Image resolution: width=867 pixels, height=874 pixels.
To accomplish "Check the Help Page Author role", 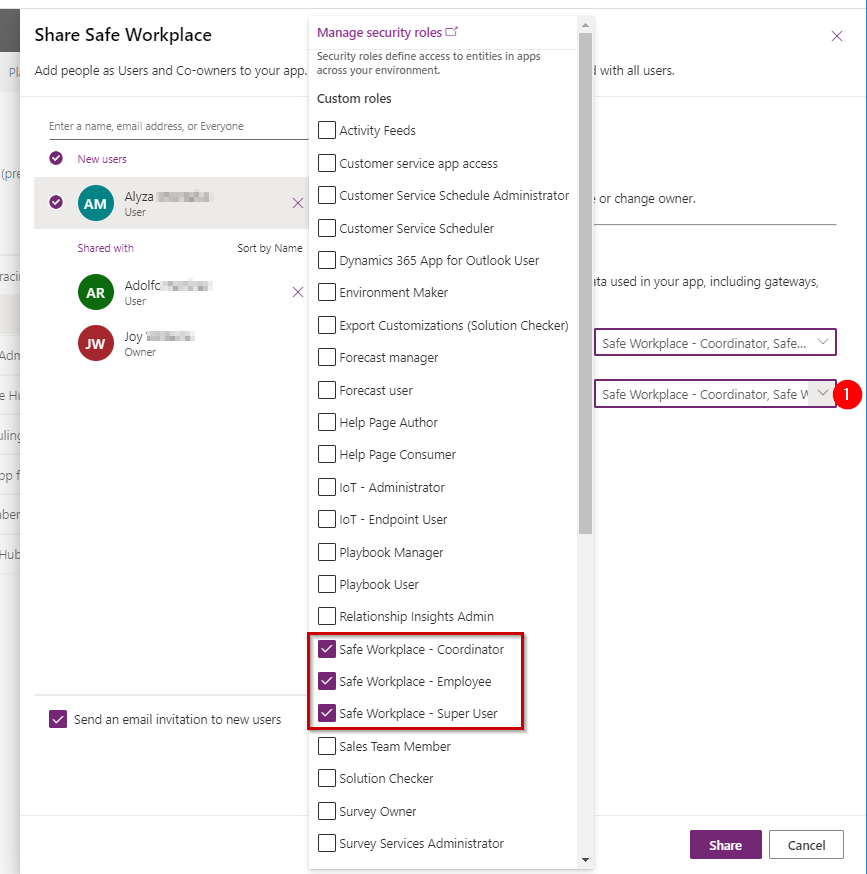I will click(327, 422).
